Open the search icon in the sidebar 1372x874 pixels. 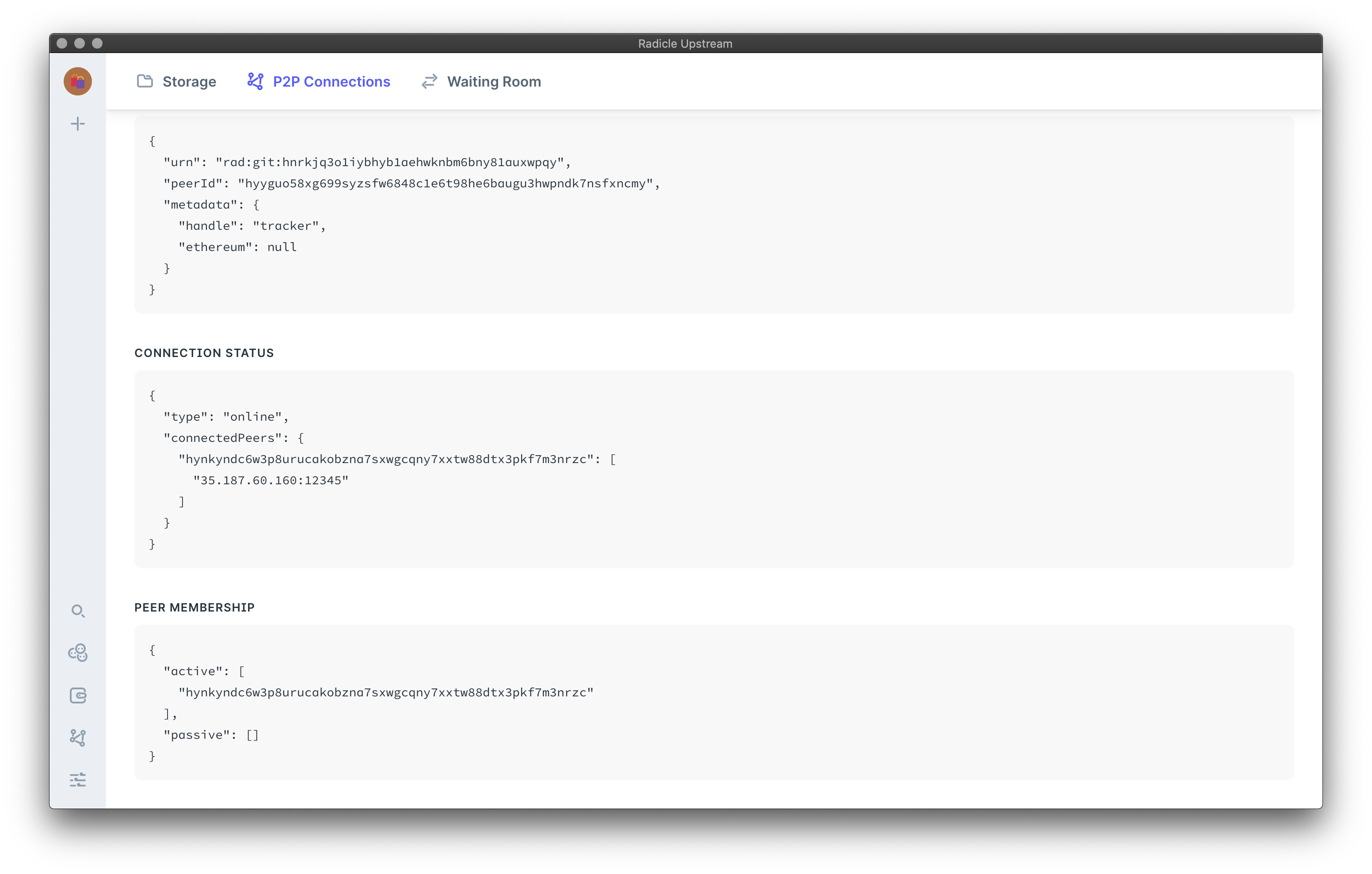[x=77, y=611]
